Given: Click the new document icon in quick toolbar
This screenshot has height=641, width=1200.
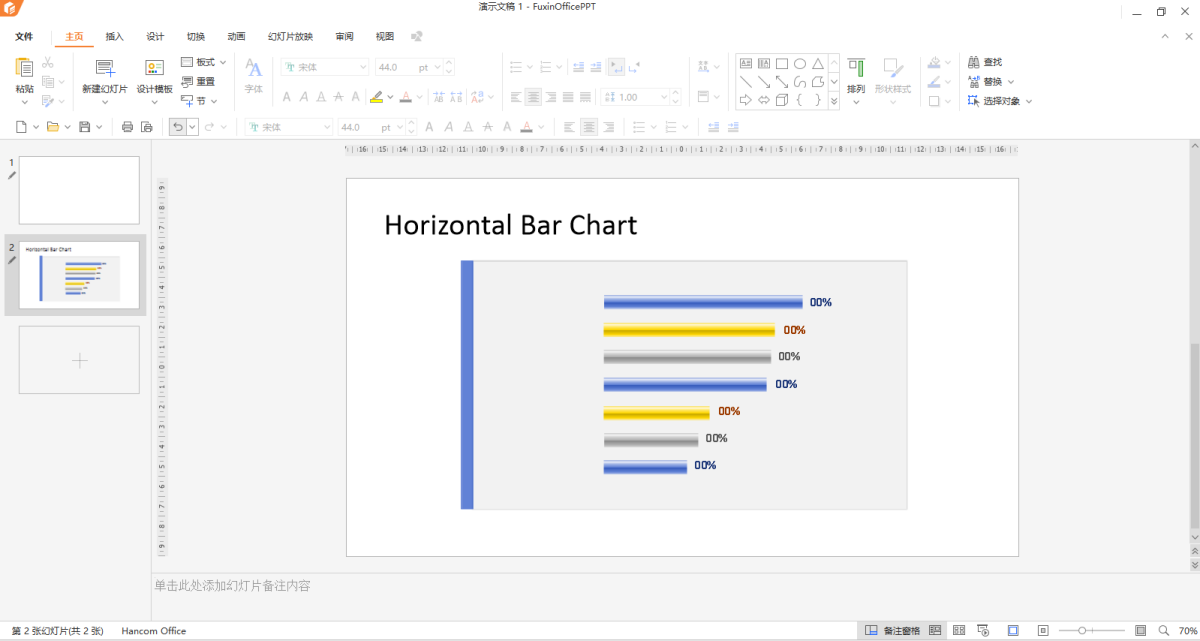Looking at the screenshot, I should tap(22, 127).
